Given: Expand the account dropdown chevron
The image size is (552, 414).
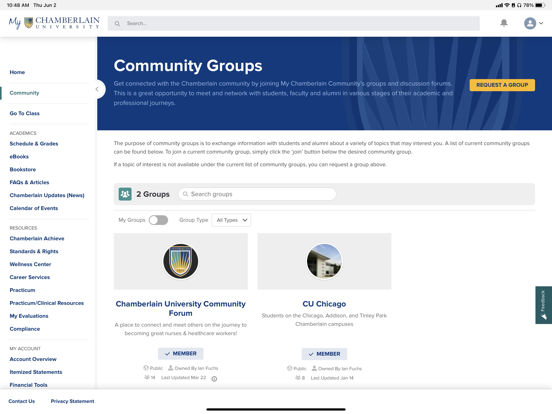Looking at the screenshot, I should [x=541, y=23].
